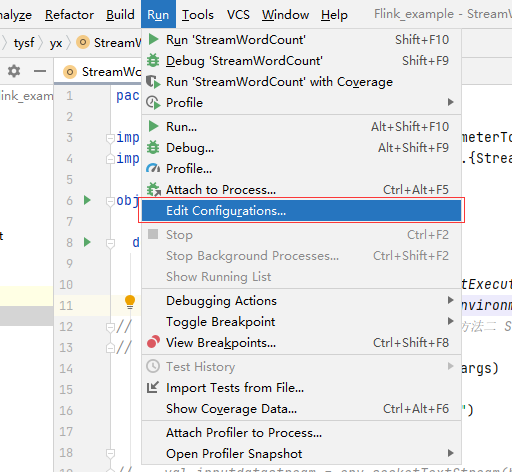
Task: Click Attach Profiler to Process...
Action: click(301, 433)
